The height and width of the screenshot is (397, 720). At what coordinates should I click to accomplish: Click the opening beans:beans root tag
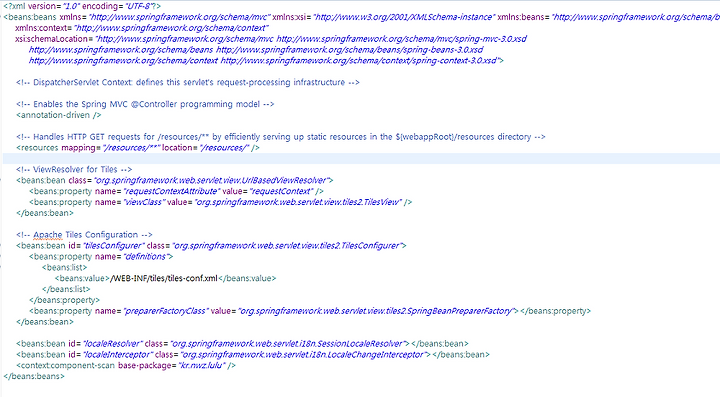point(30,17)
